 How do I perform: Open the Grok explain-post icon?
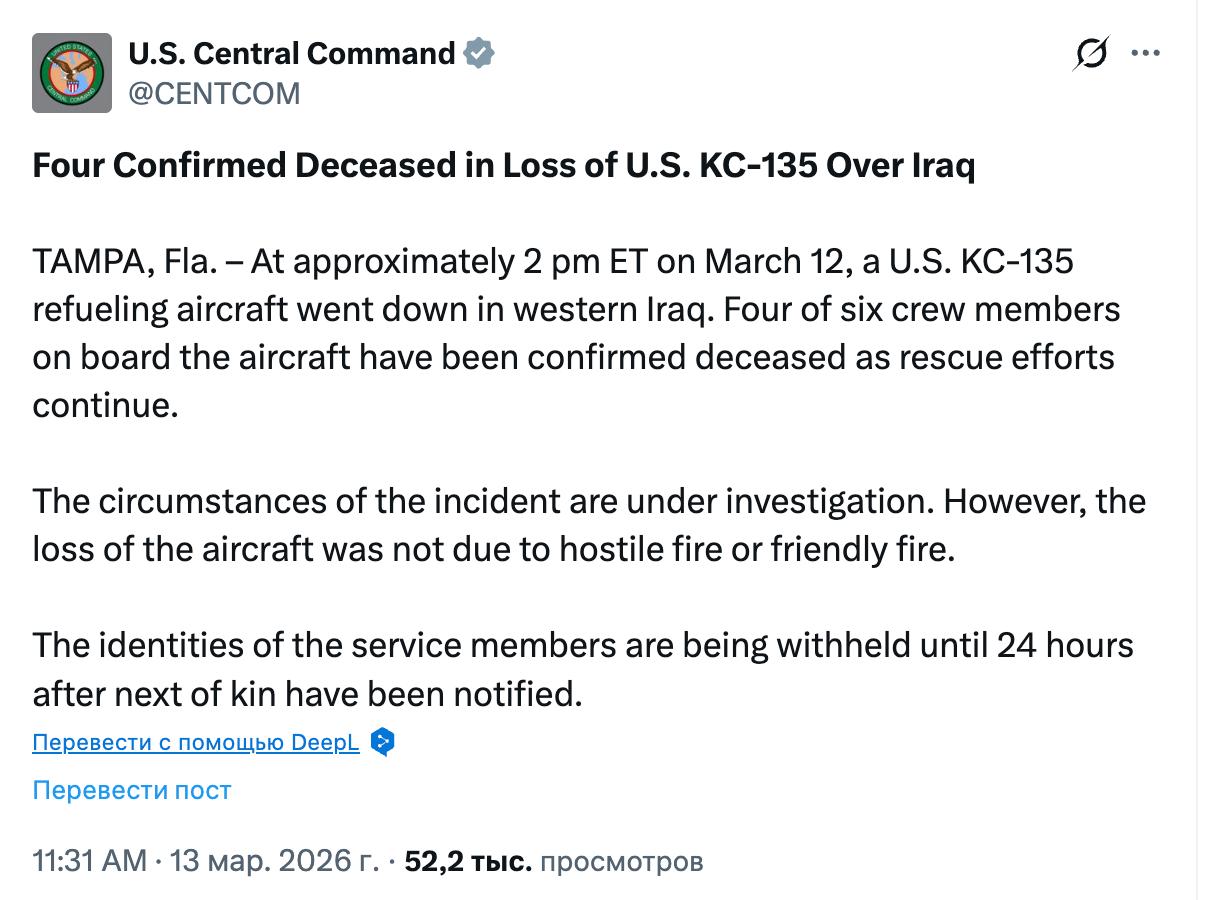(1090, 53)
